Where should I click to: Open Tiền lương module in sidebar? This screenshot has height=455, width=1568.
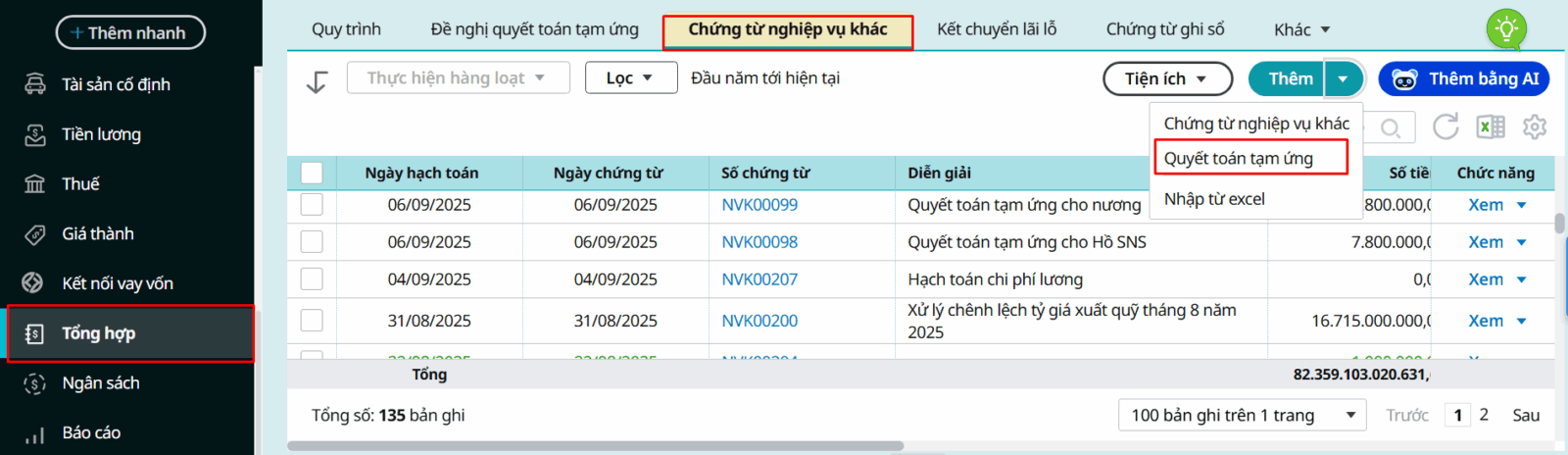tap(101, 134)
